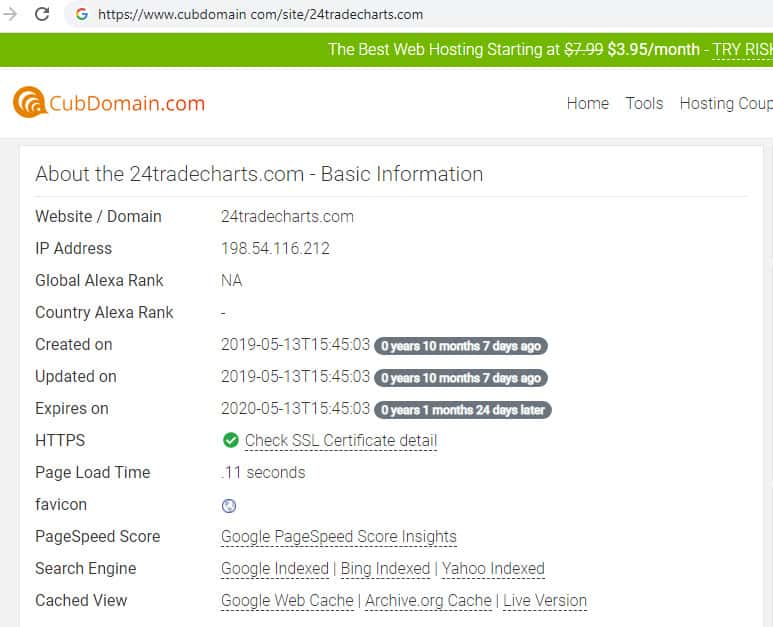Click the PageSpeed Score label
The width and height of the screenshot is (773, 627).
point(98,536)
